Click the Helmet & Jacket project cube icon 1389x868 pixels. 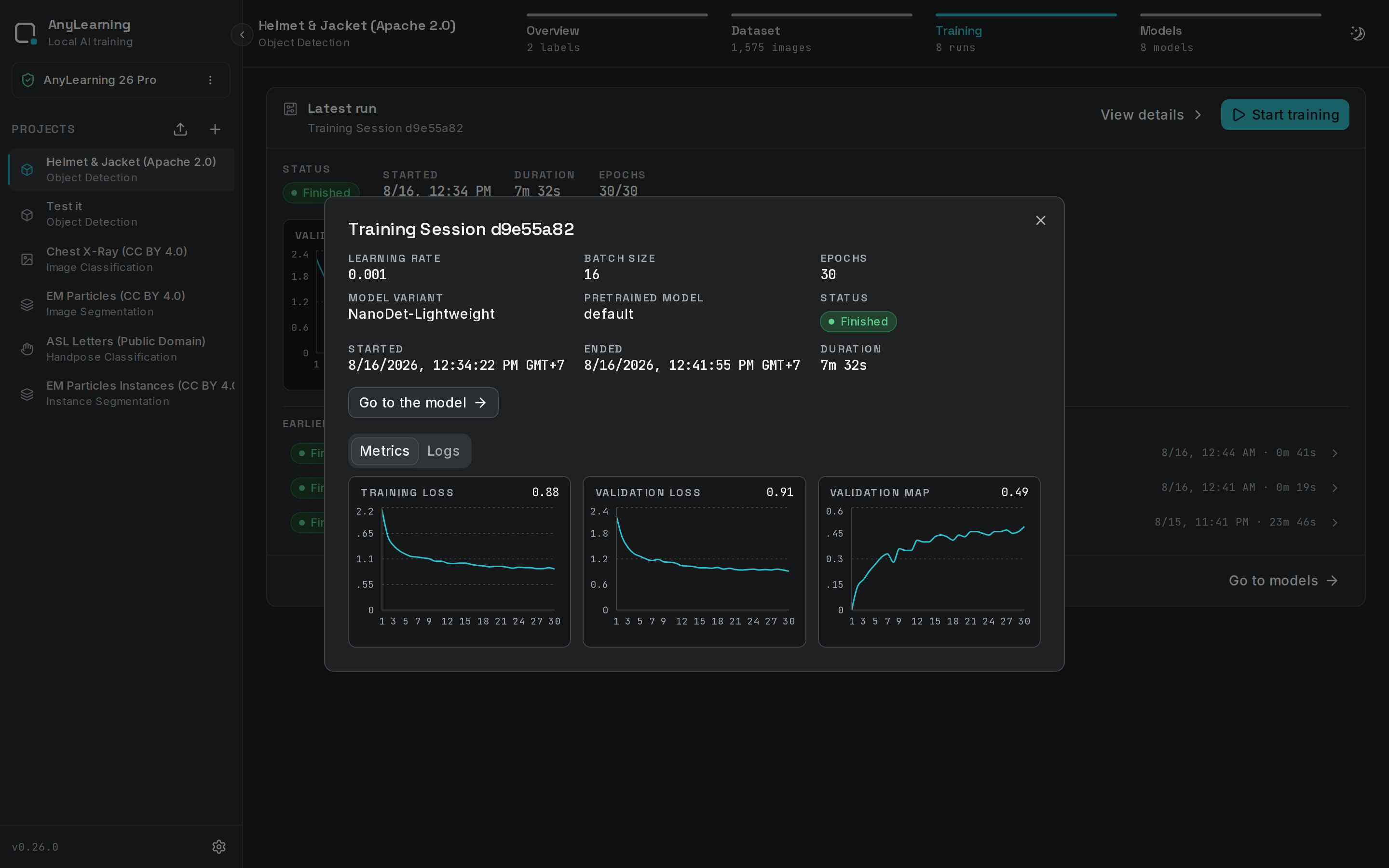27,170
